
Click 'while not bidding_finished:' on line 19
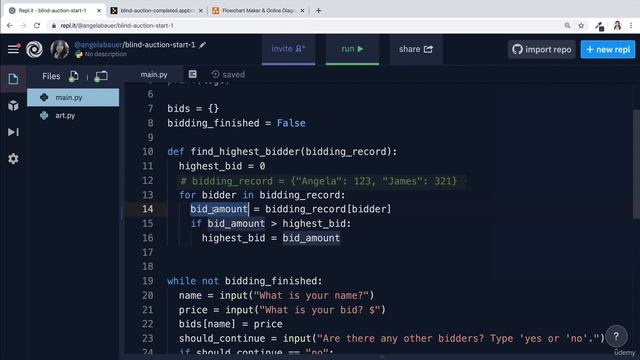pos(244,281)
